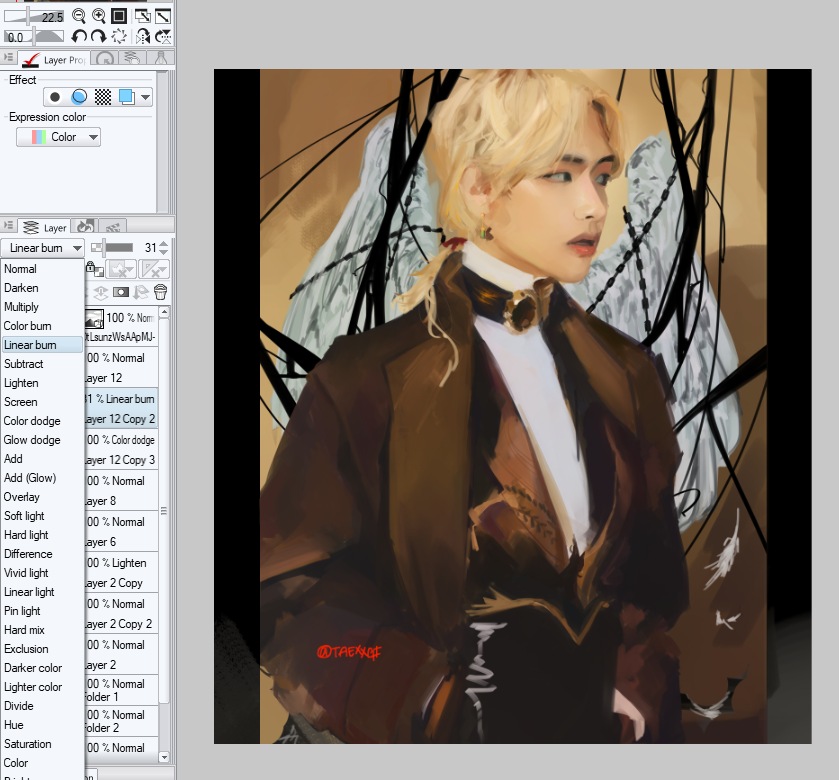The width and height of the screenshot is (839, 780).
Task: Select Overlay blending mode
Action: click(x=42, y=497)
